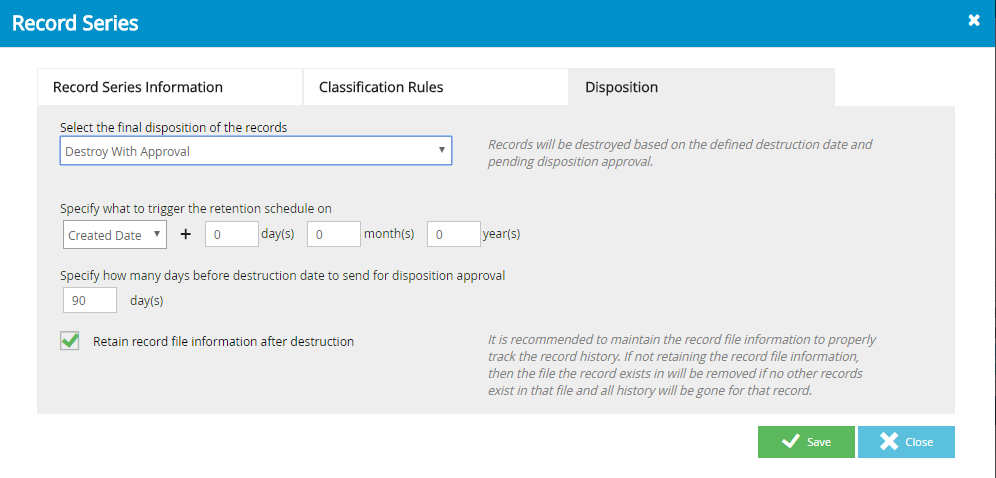
Task: Click the green Save button
Action: click(x=806, y=442)
